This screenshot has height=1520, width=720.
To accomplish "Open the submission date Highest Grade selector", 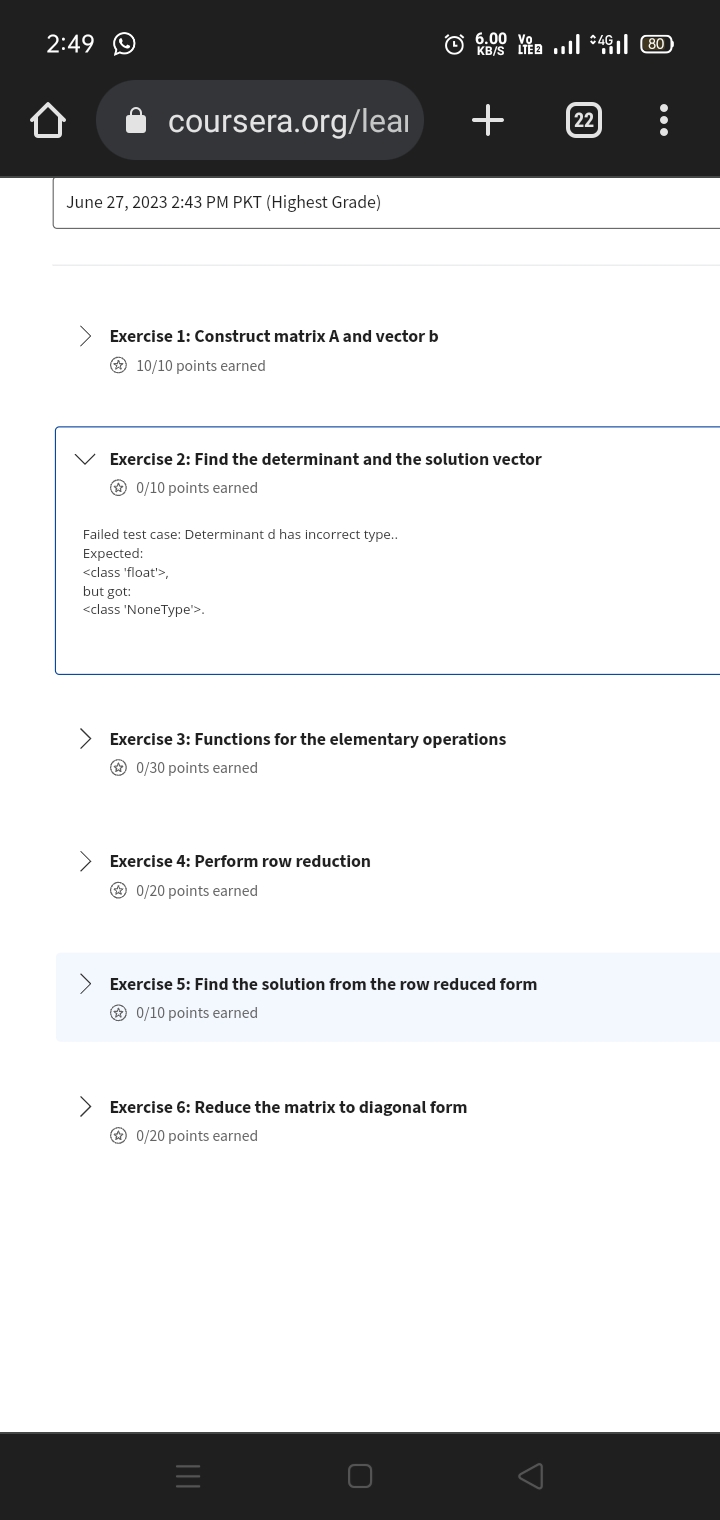I will [386, 203].
